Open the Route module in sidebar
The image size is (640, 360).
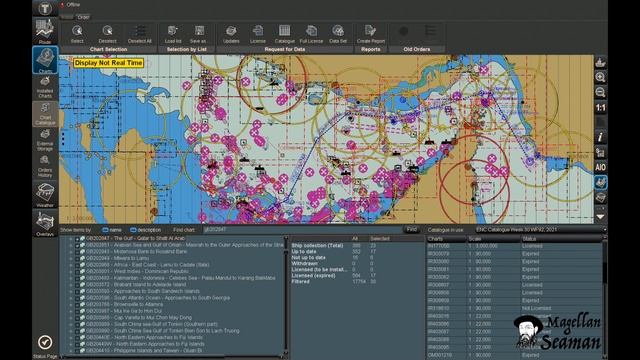point(45,31)
